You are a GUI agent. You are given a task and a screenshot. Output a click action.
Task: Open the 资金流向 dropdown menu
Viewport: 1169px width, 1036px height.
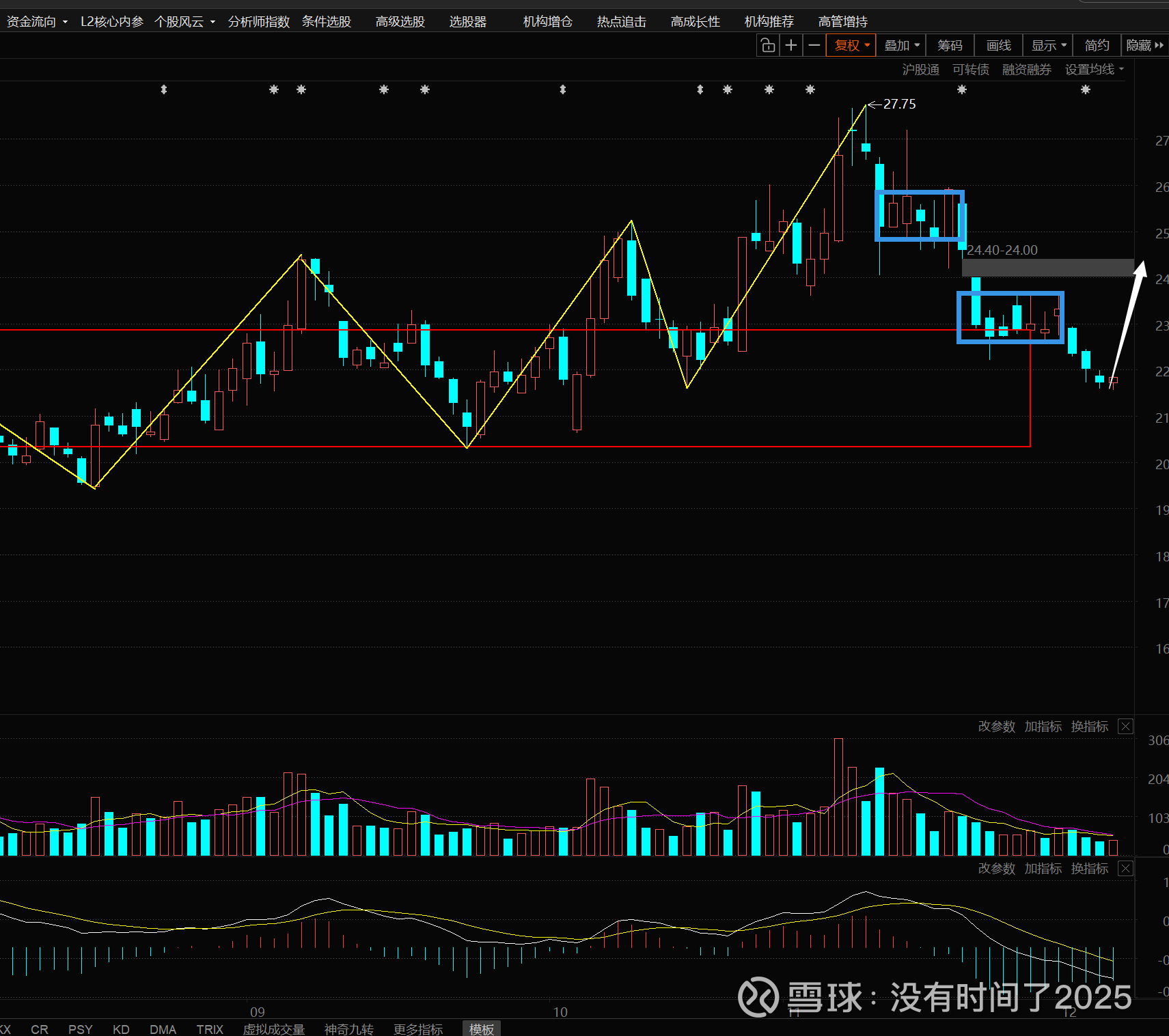pyautogui.click(x=37, y=22)
